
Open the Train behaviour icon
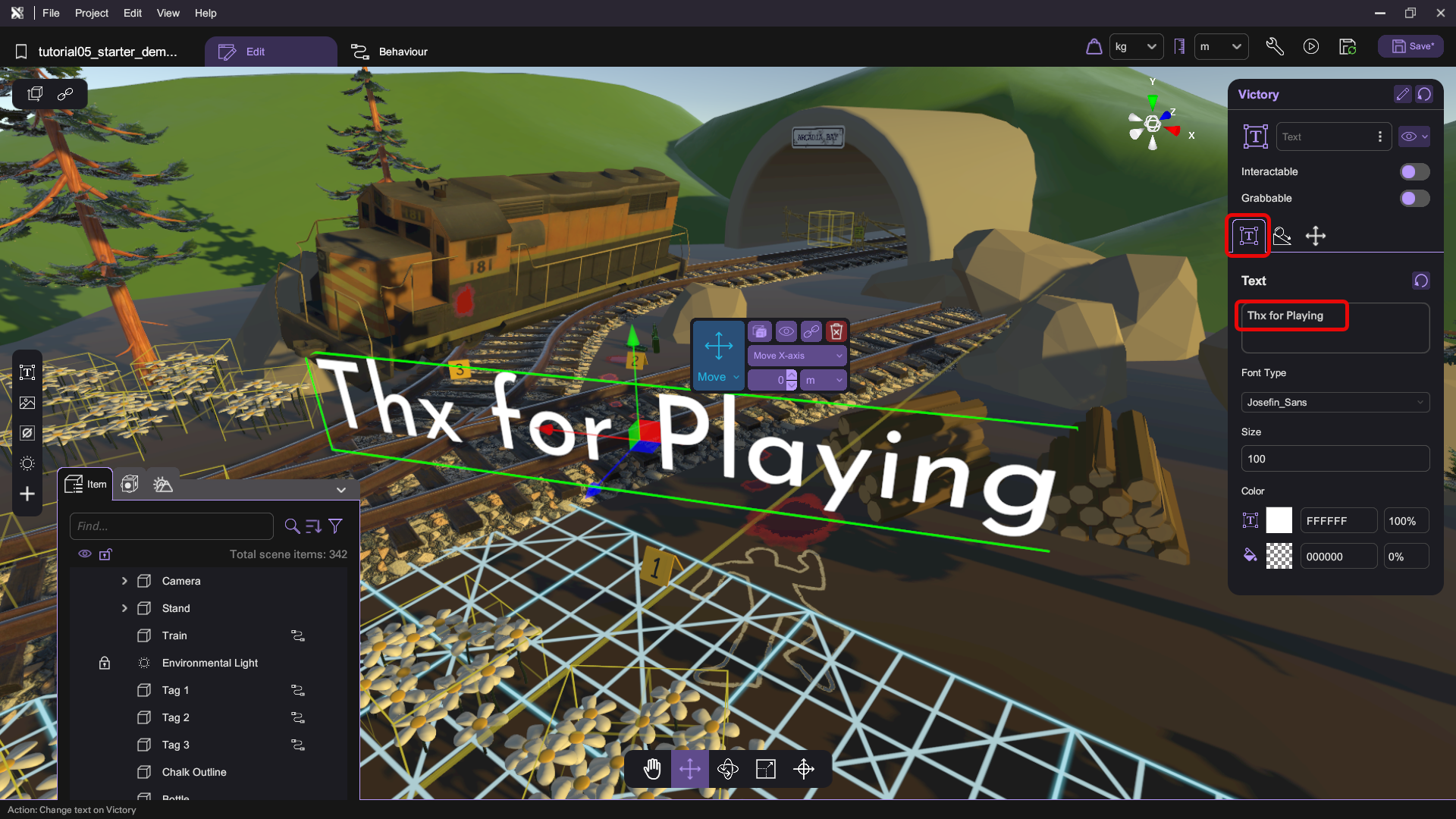pyautogui.click(x=298, y=635)
